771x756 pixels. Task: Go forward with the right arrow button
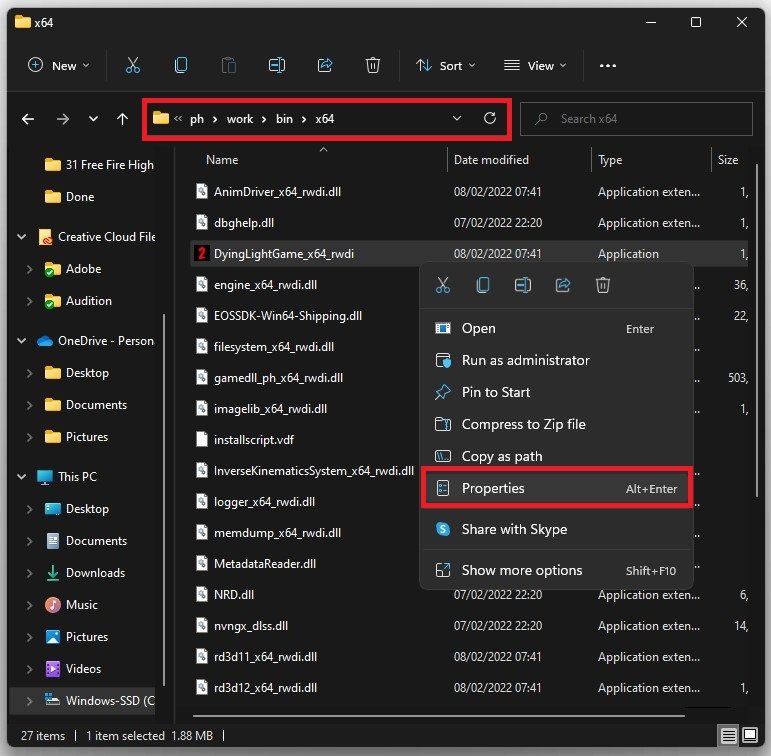coord(62,119)
